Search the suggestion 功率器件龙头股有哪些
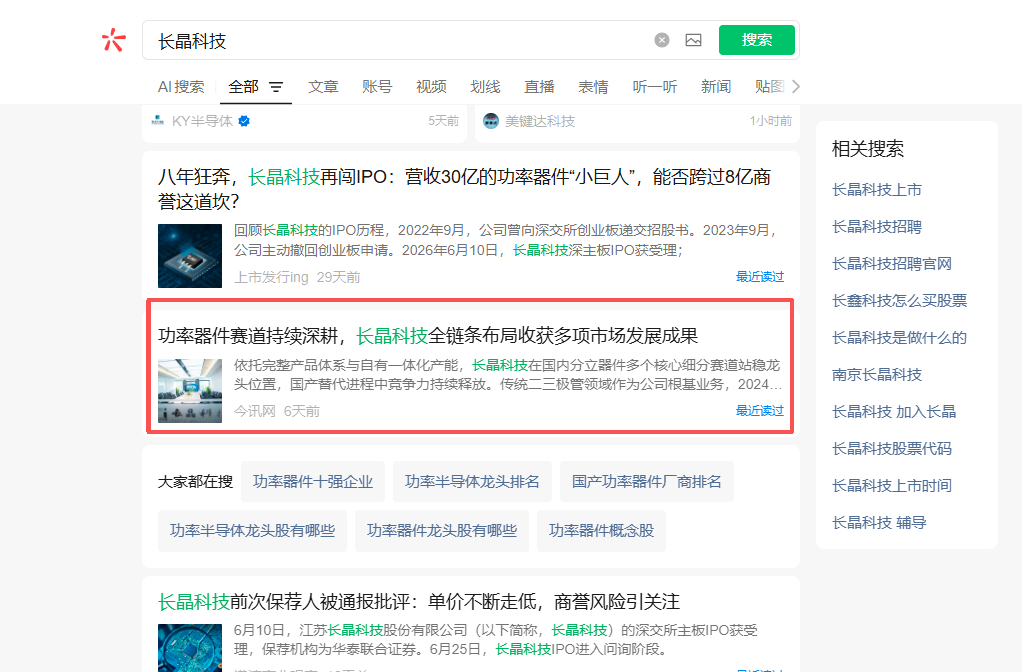Image resolution: width=1022 pixels, height=672 pixels. (x=442, y=531)
